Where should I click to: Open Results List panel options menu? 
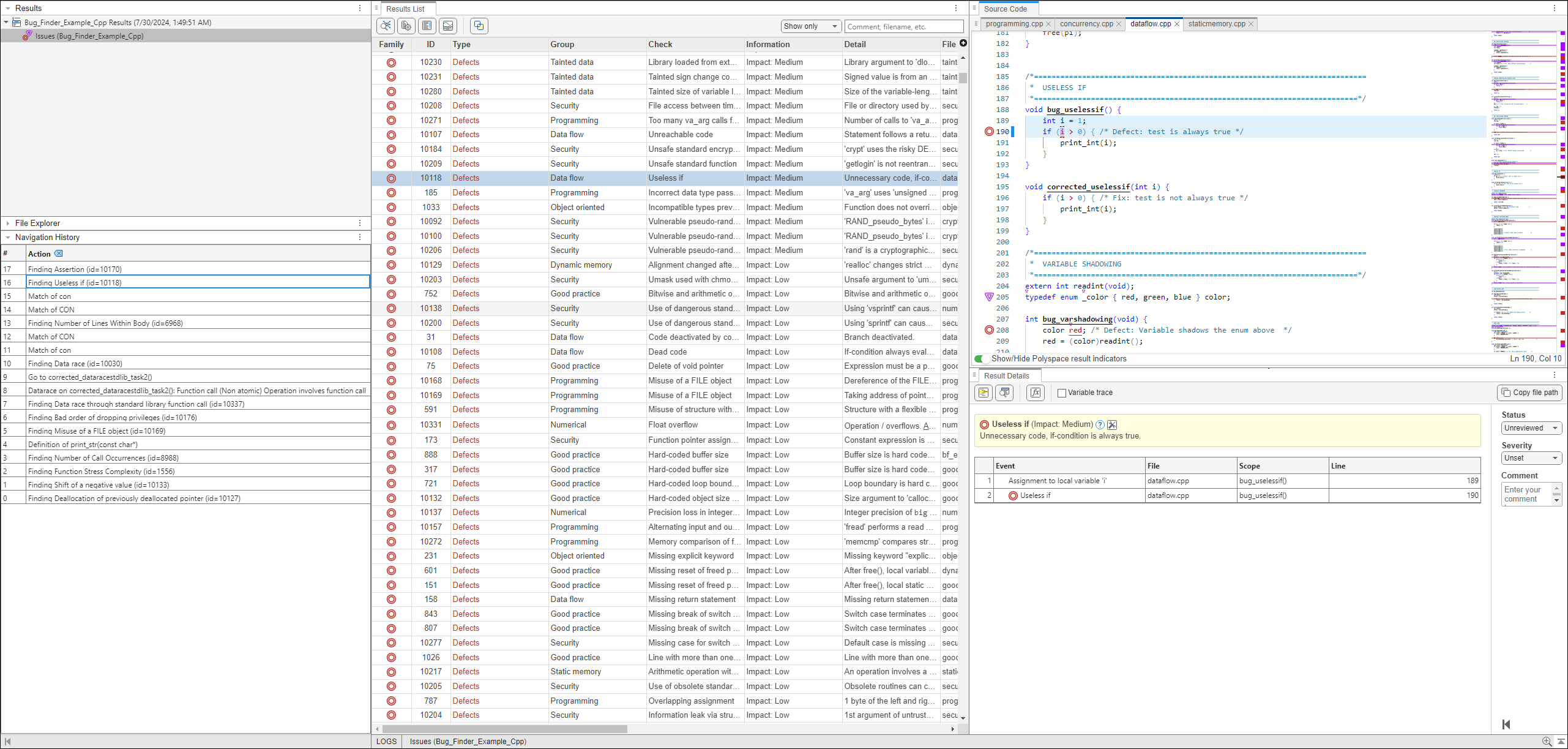[x=956, y=9]
